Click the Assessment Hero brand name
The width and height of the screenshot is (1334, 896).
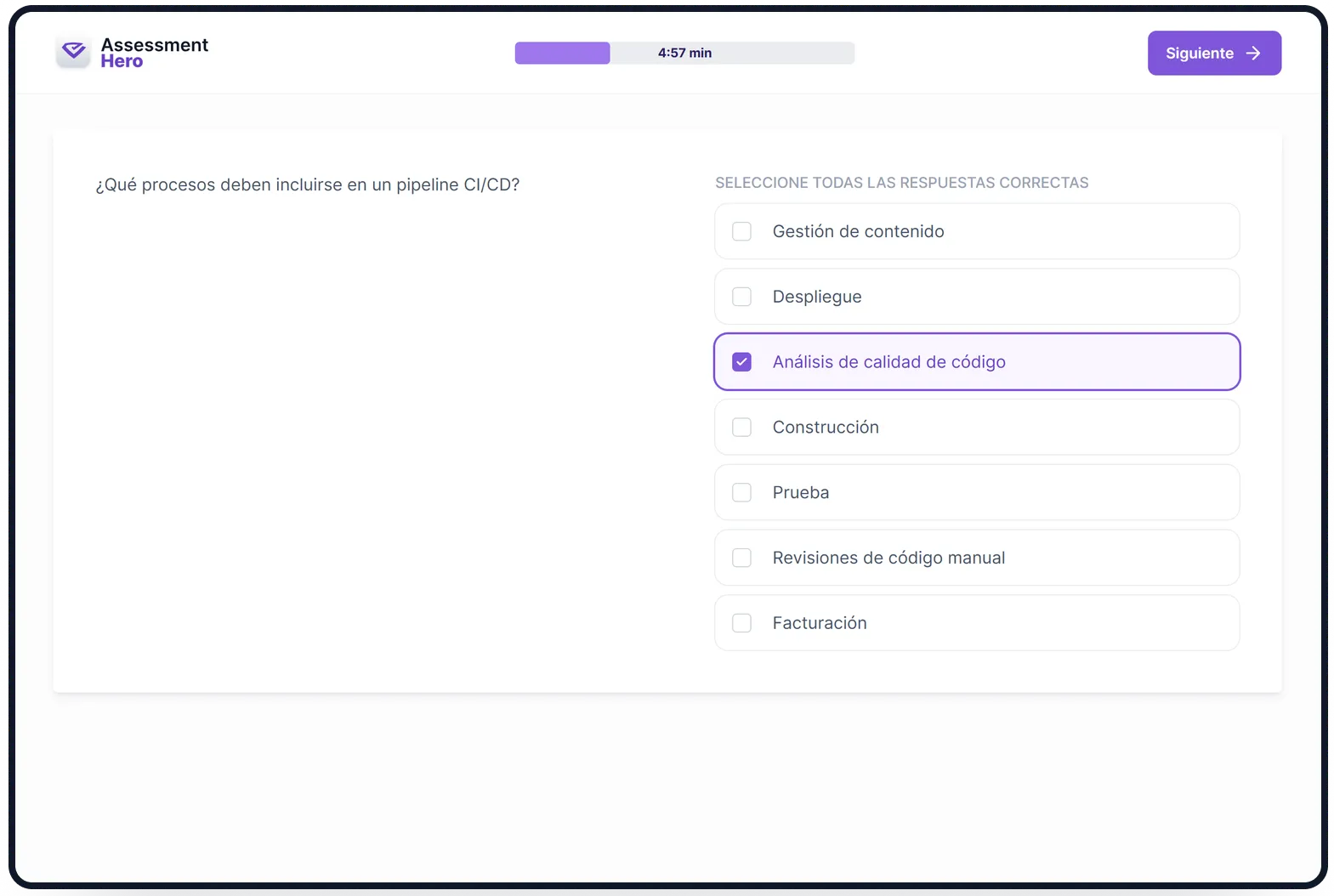click(x=155, y=53)
